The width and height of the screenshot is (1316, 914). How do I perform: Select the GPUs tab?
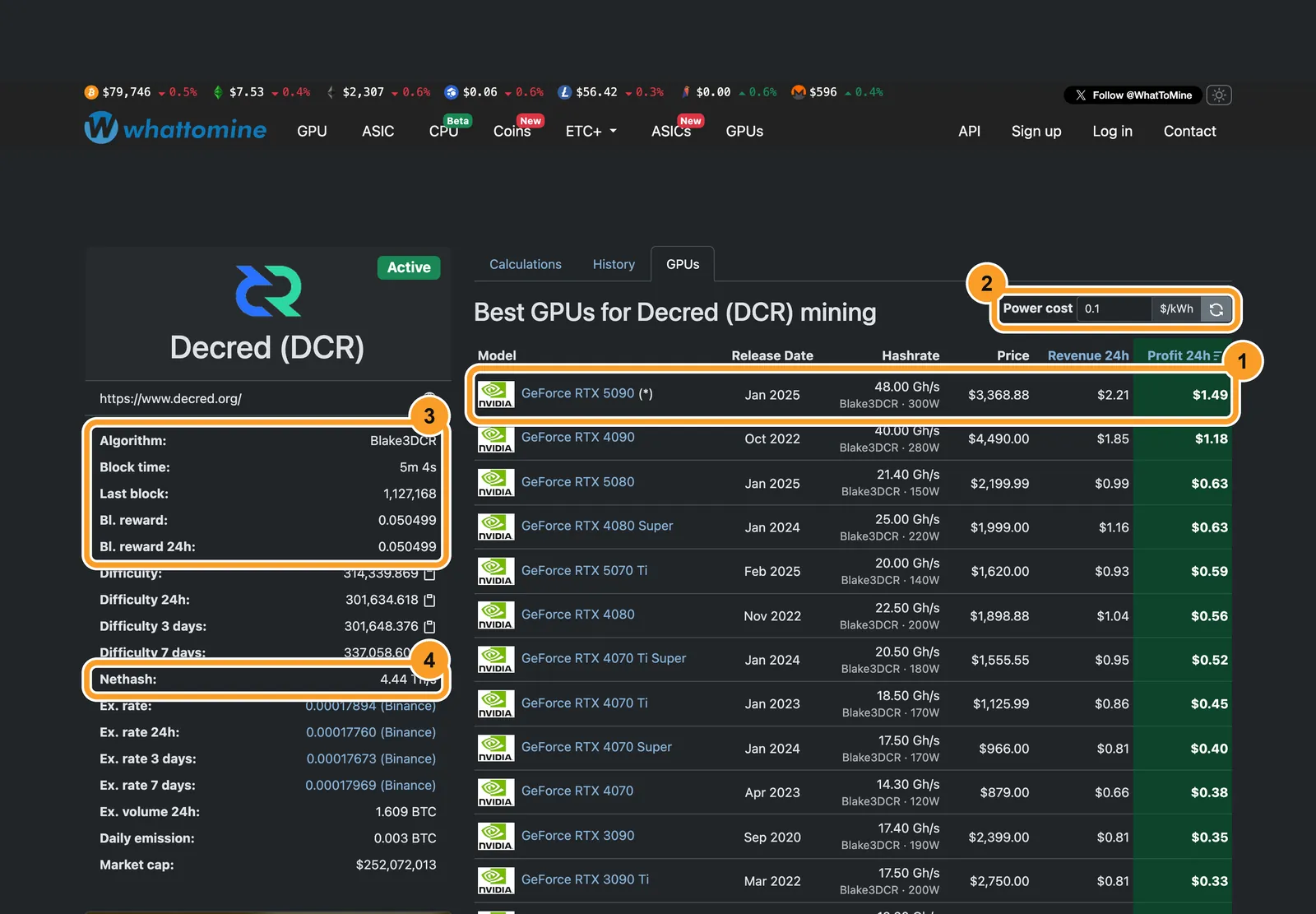pos(683,264)
